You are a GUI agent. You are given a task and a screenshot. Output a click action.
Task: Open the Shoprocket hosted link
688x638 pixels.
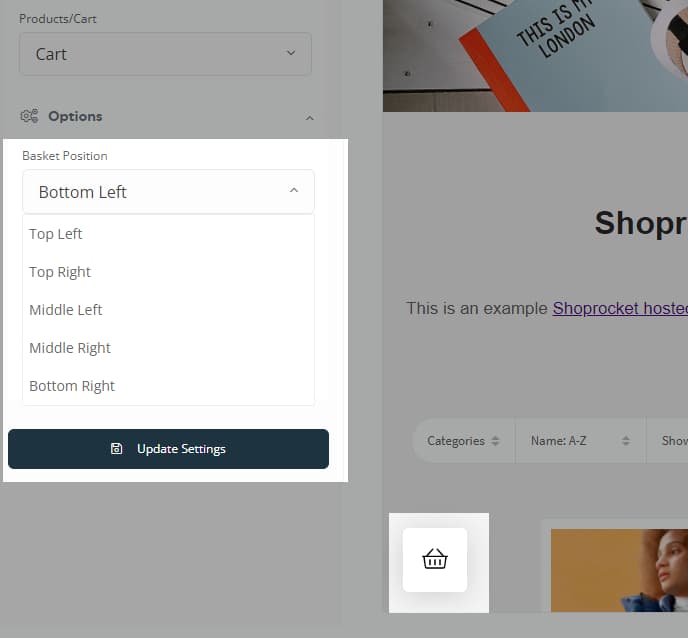tap(619, 308)
